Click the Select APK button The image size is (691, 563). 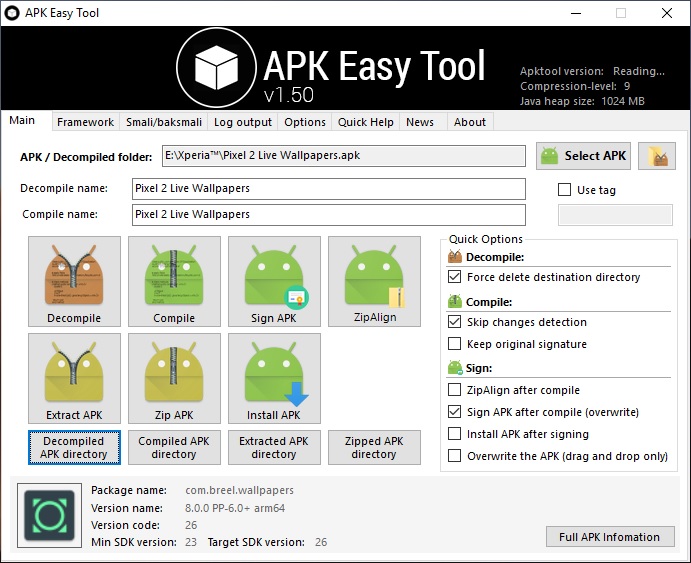point(583,156)
